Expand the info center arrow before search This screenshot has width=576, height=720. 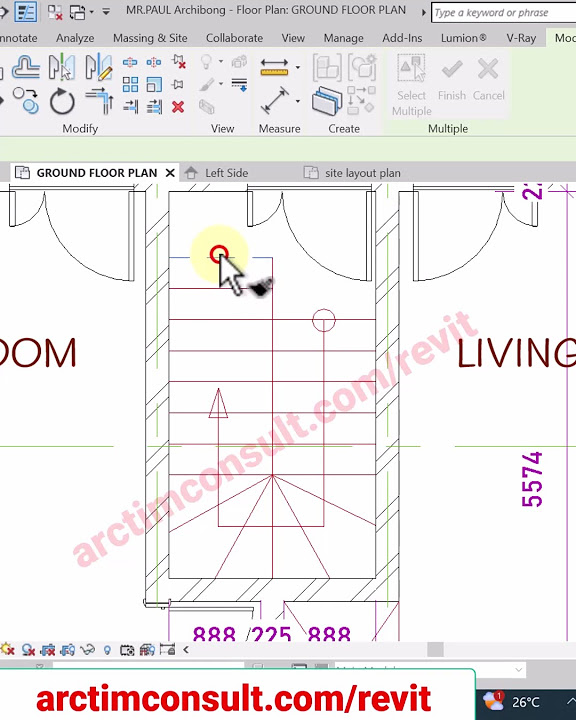(x=424, y=12)
